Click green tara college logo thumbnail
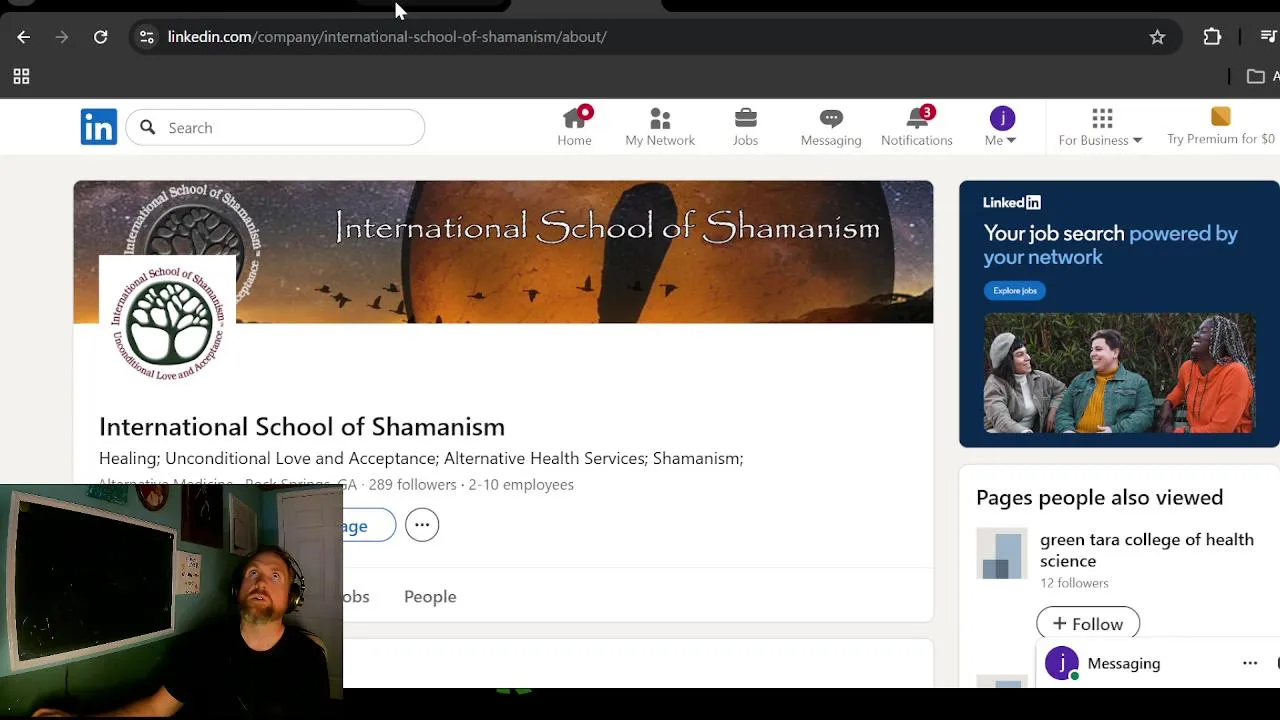The height and width of the screenshot is (720, 1280). click(1002, 555)
